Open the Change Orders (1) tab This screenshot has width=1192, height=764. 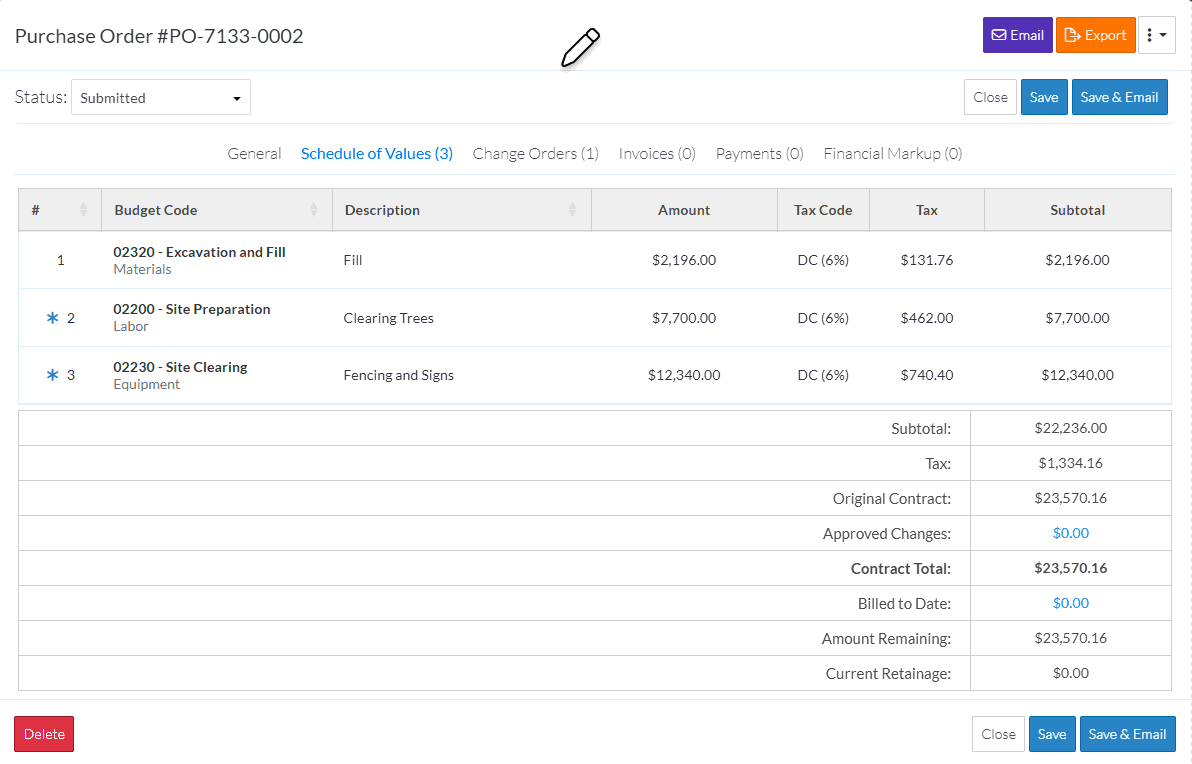536,154
